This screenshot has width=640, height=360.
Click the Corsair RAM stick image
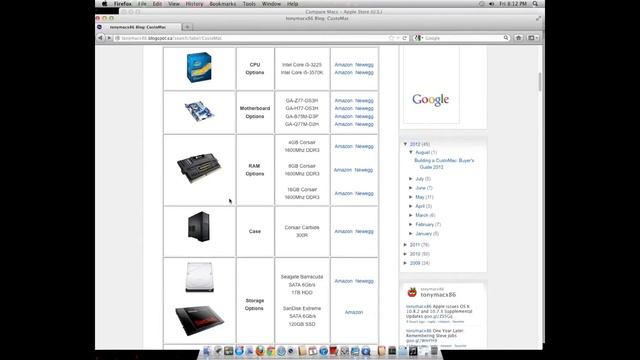[x=199, y=167]
